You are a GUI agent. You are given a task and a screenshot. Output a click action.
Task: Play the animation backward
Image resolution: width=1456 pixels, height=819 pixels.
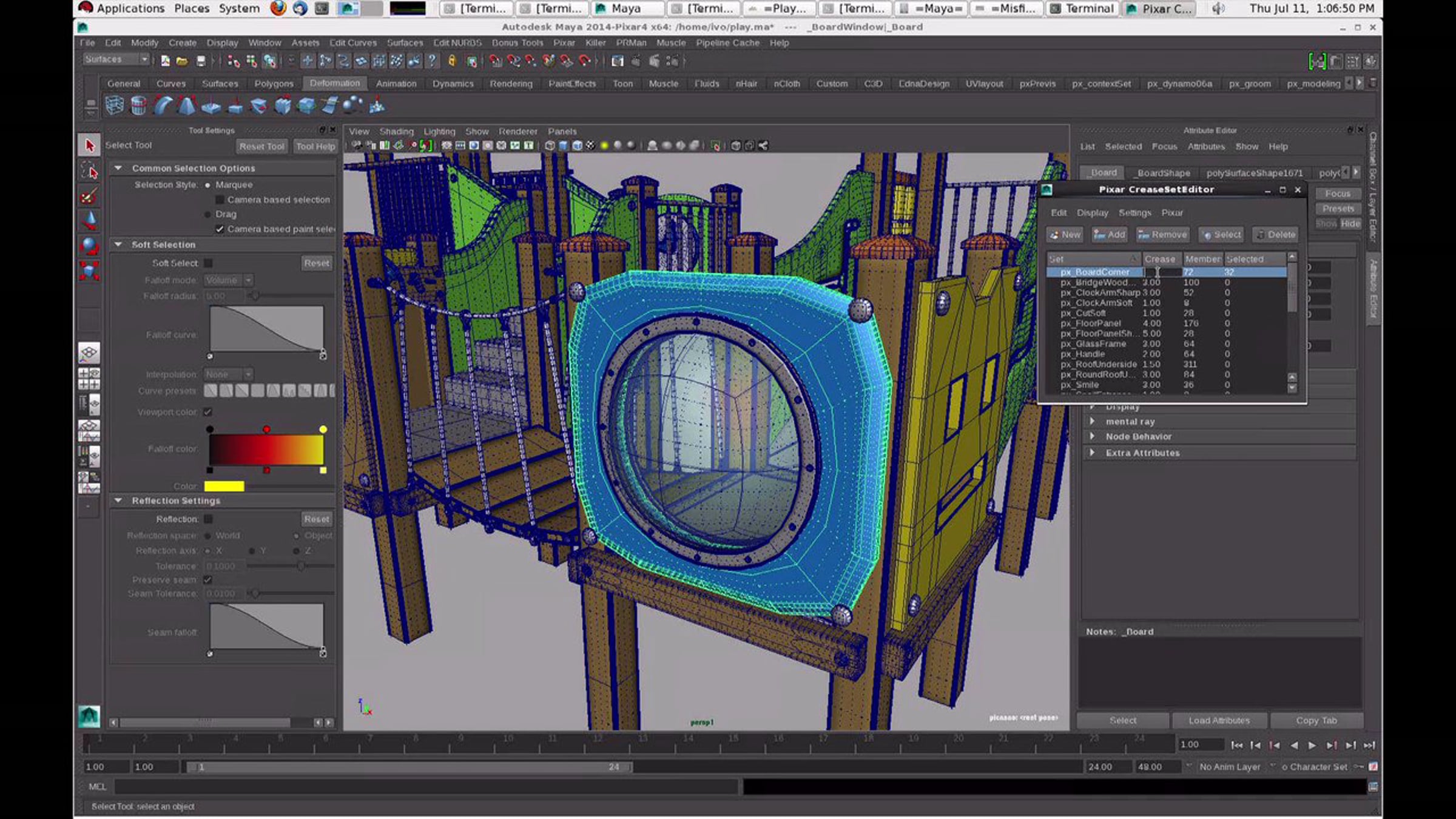pos(1294,745)
